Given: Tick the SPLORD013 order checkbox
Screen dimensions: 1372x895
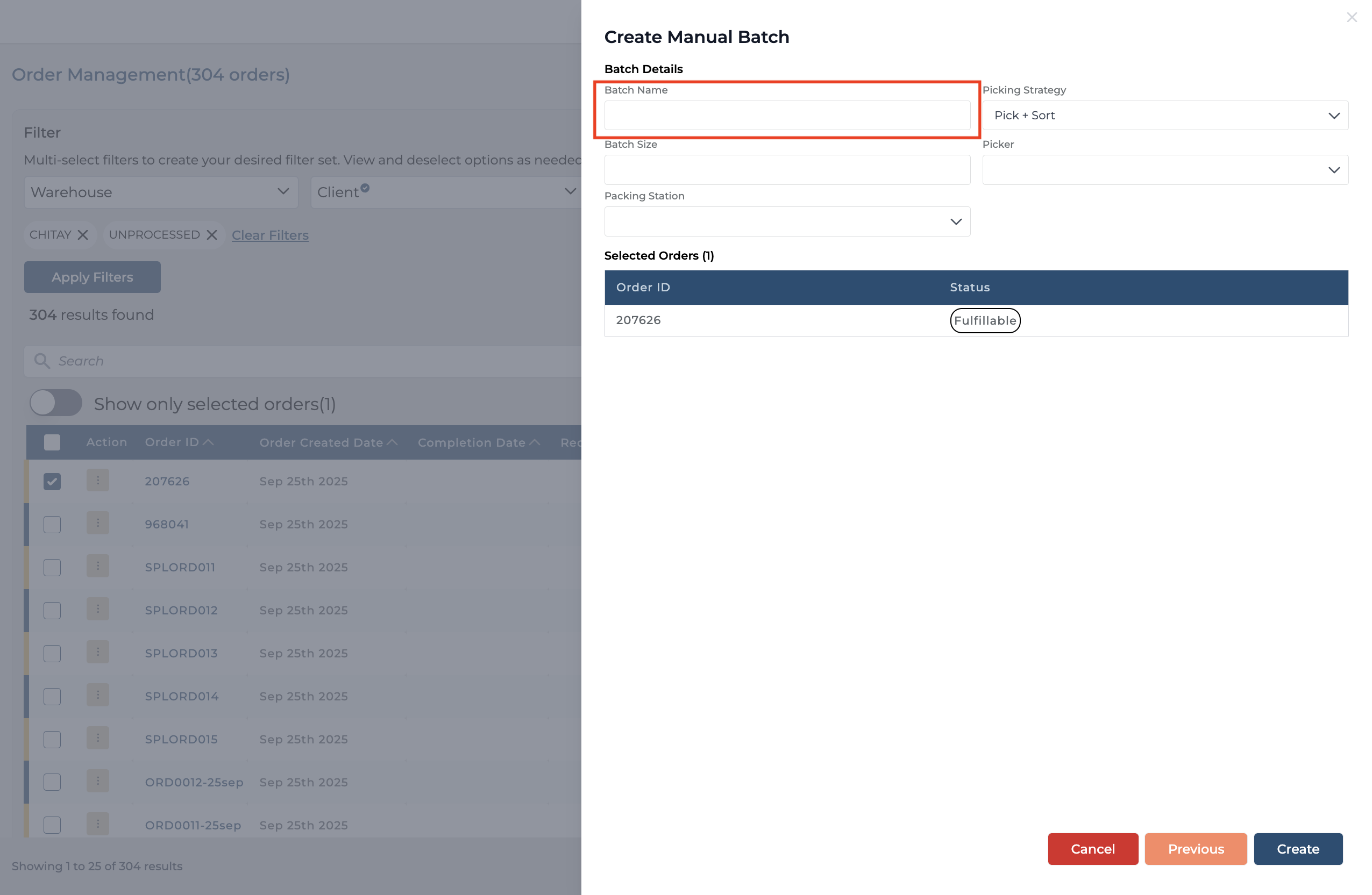Looking at the screenshot, I should click(52, 653).
